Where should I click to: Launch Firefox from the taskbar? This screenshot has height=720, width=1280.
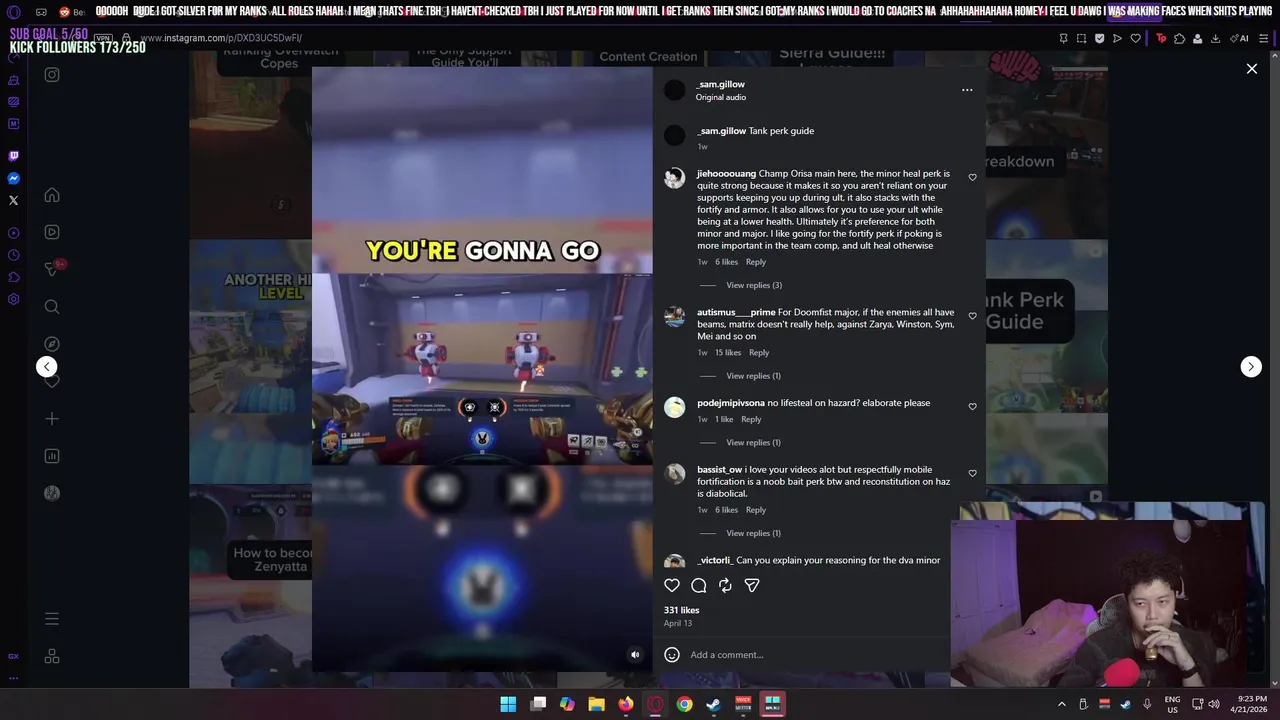(625, 704)
